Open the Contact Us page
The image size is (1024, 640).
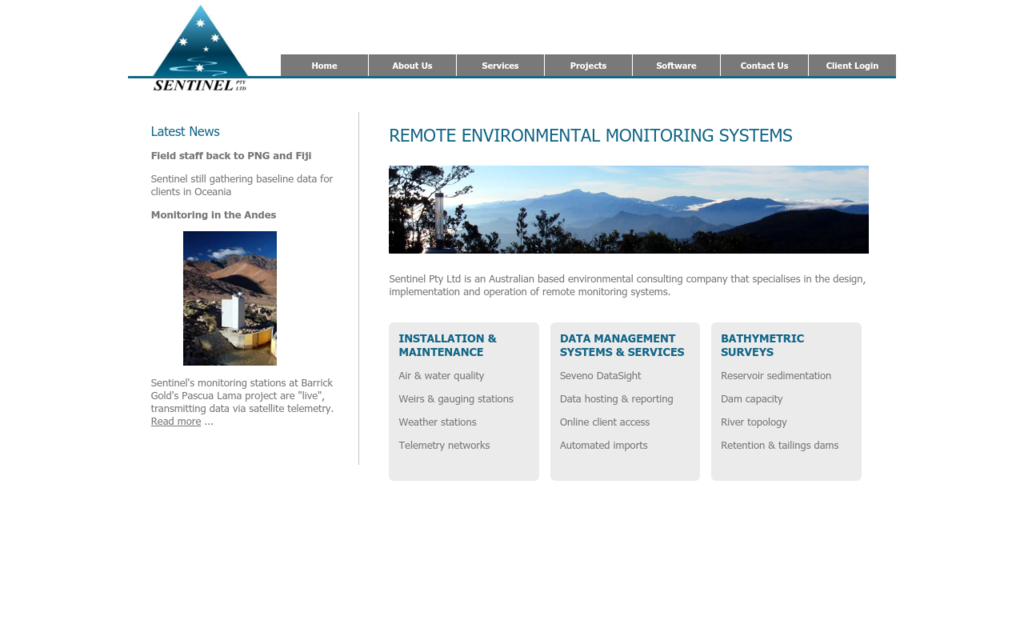click(x=764, y=66)
